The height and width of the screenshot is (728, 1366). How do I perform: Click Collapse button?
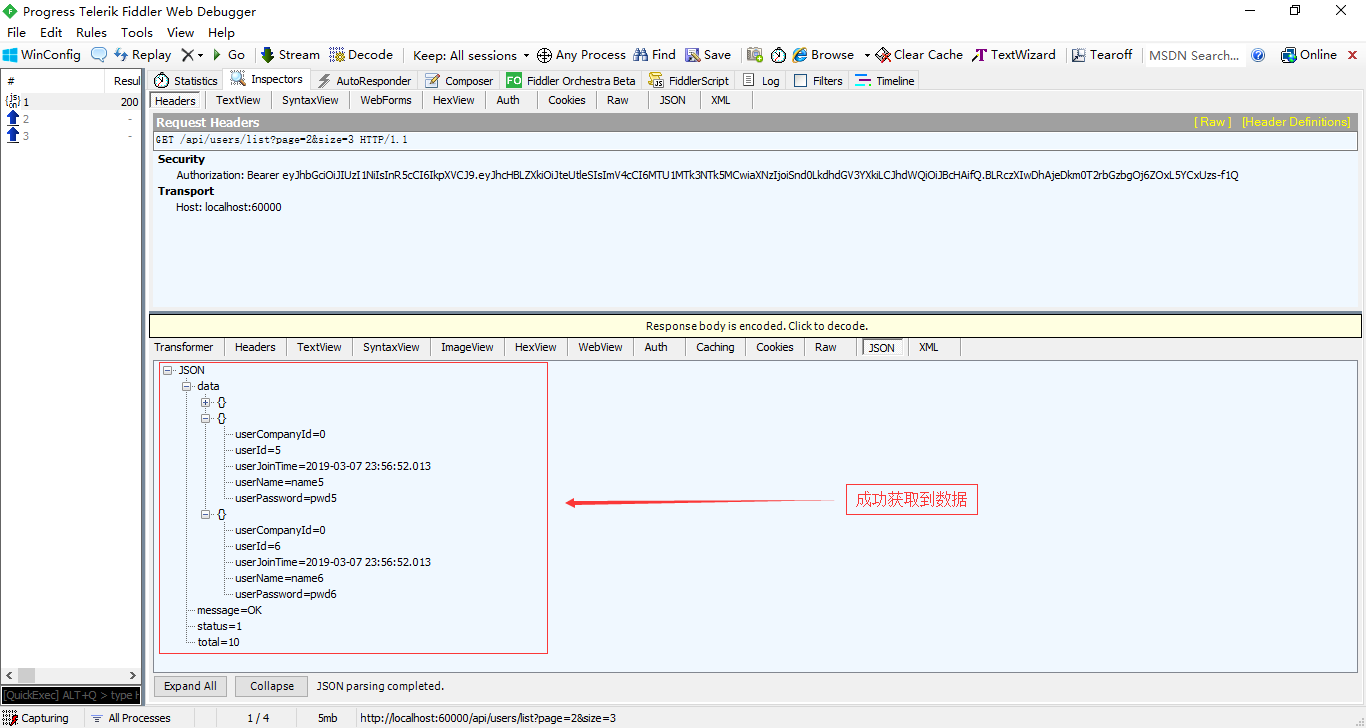pos(272,686)
